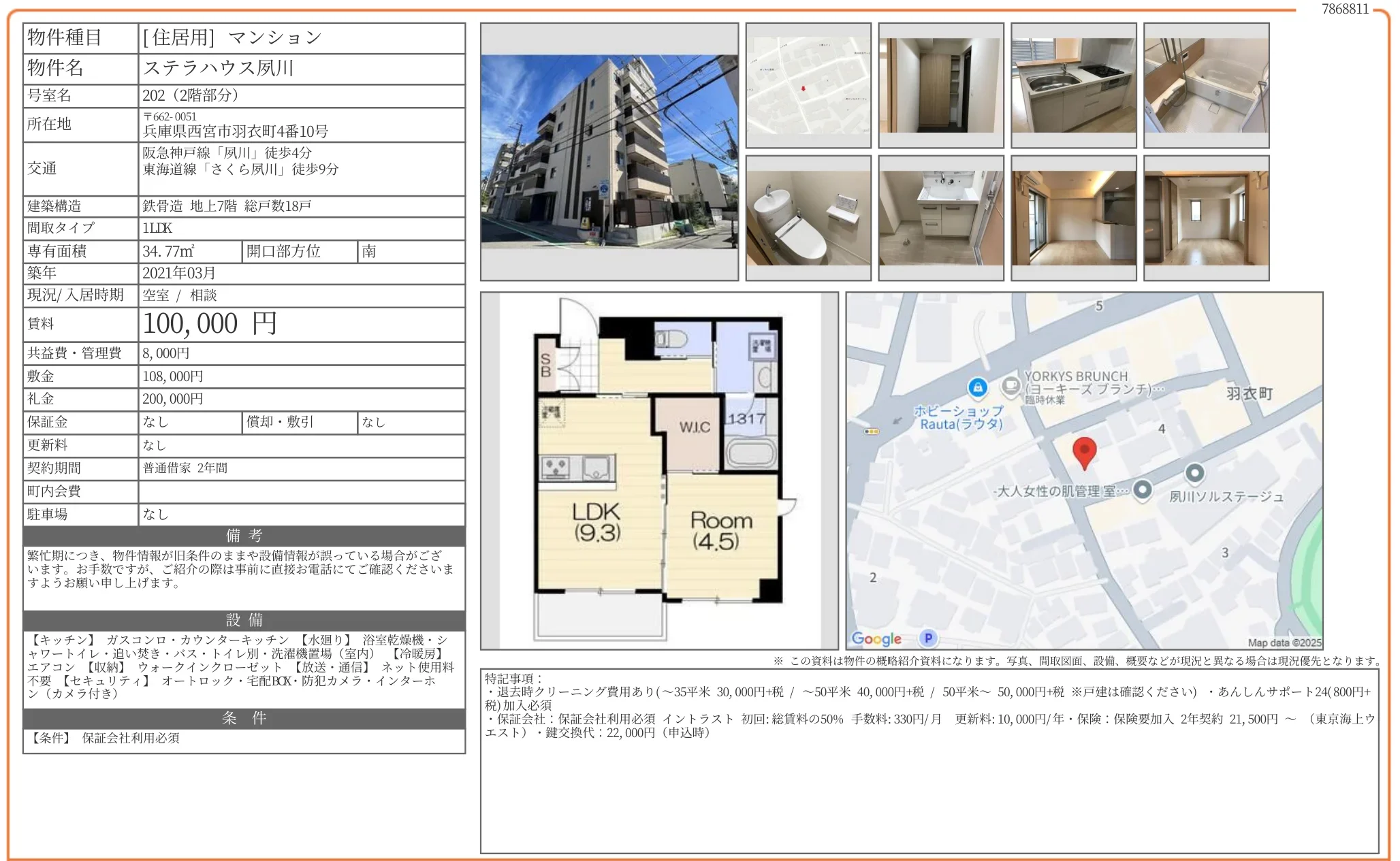1400x861 pixels.
Task: Open the washbasin vanity photo
Action: tap(940, 218)
